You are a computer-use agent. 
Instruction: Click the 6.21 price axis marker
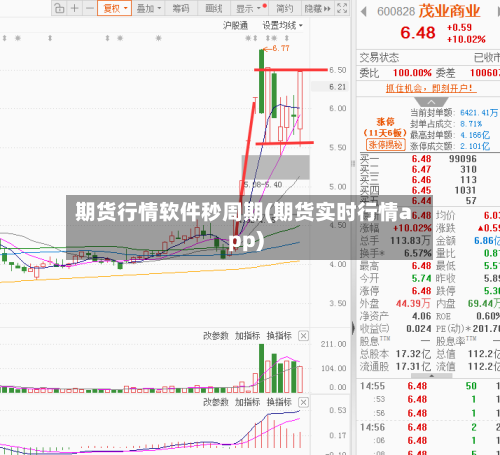(337, 87)
